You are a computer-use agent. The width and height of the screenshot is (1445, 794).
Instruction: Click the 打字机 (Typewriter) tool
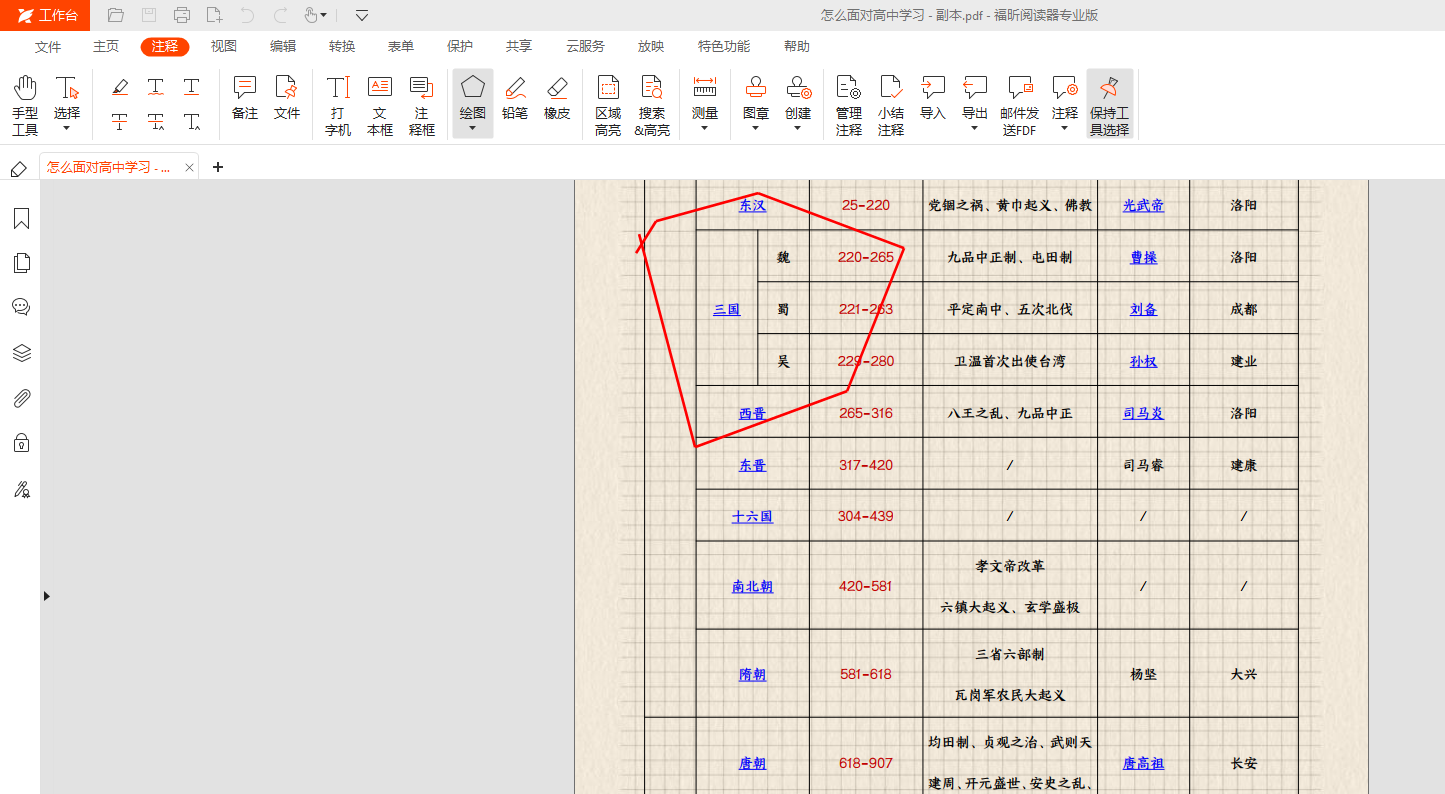338,104
